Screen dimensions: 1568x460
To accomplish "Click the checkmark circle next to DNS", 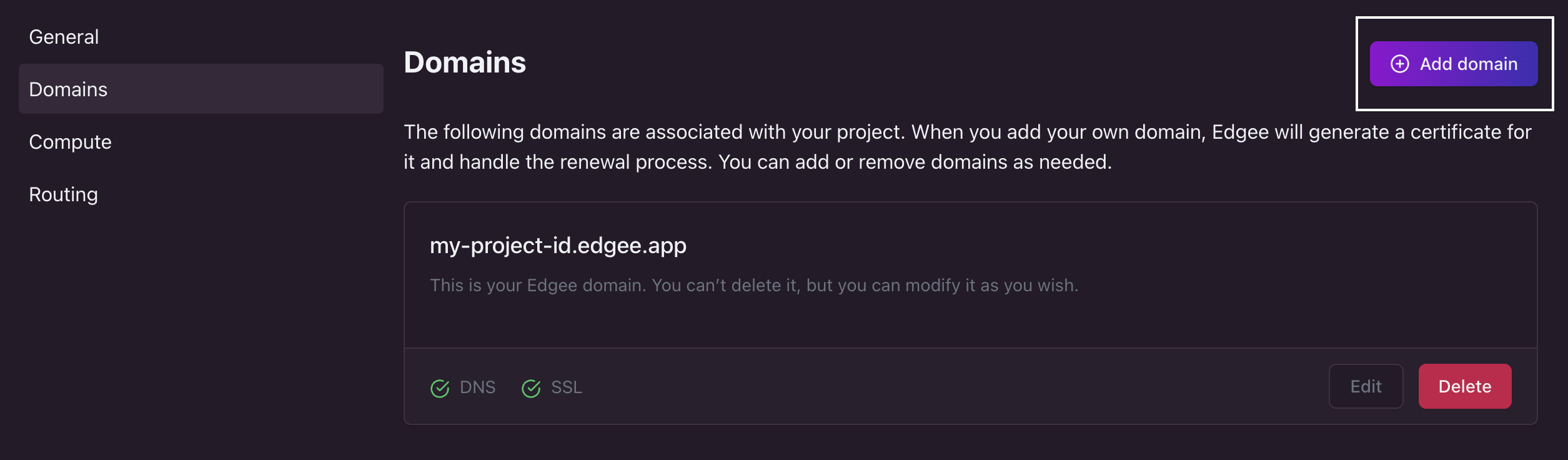I will tap(441, 387).
